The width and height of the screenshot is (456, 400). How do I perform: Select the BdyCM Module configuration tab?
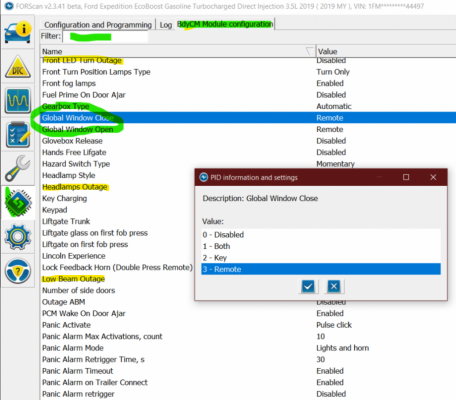[x=225, y=24]
